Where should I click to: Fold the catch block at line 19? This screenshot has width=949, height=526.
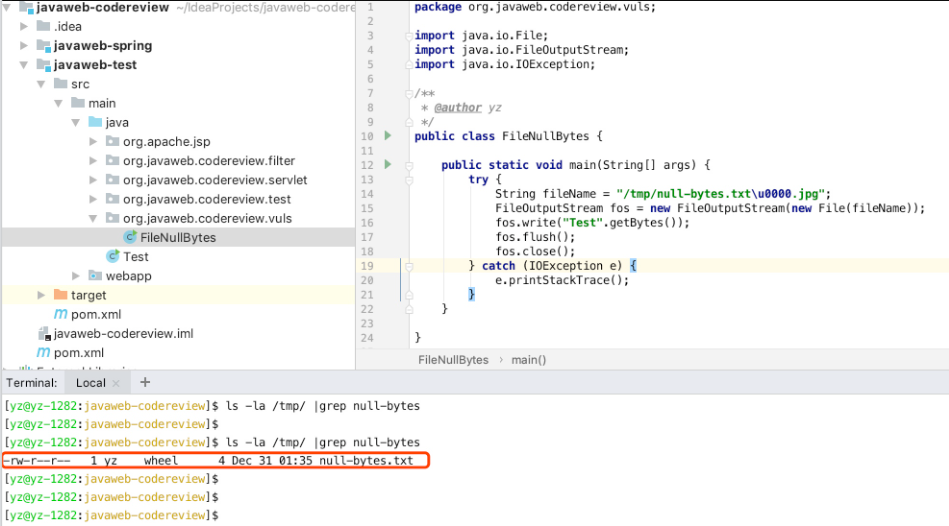tap(409, 266)
